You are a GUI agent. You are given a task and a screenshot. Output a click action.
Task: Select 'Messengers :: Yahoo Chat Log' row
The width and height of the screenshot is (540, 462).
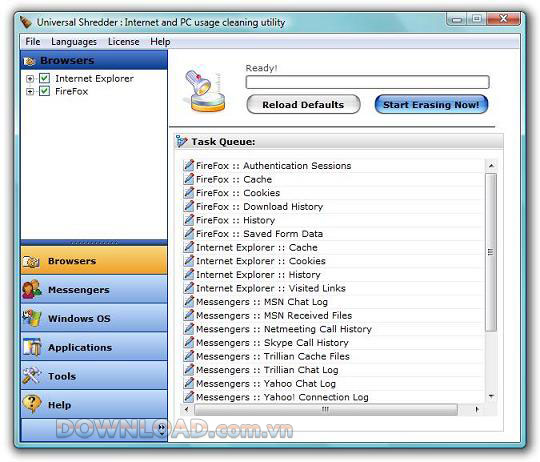333,383
